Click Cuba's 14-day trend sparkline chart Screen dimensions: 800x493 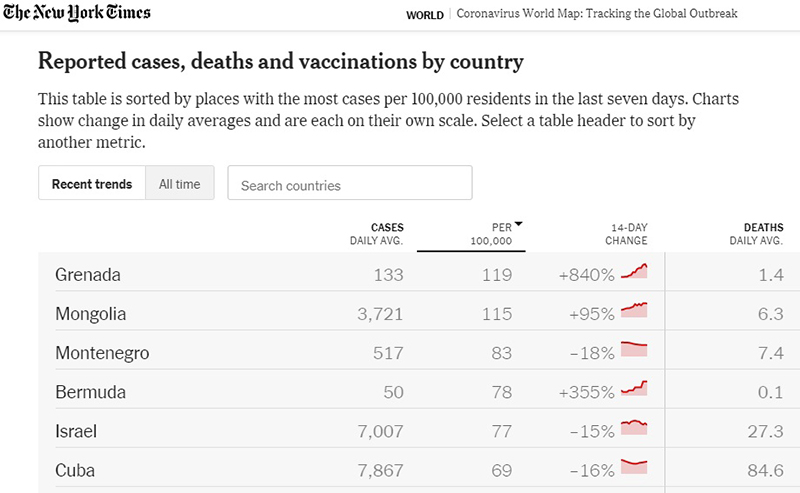[634, 467]
